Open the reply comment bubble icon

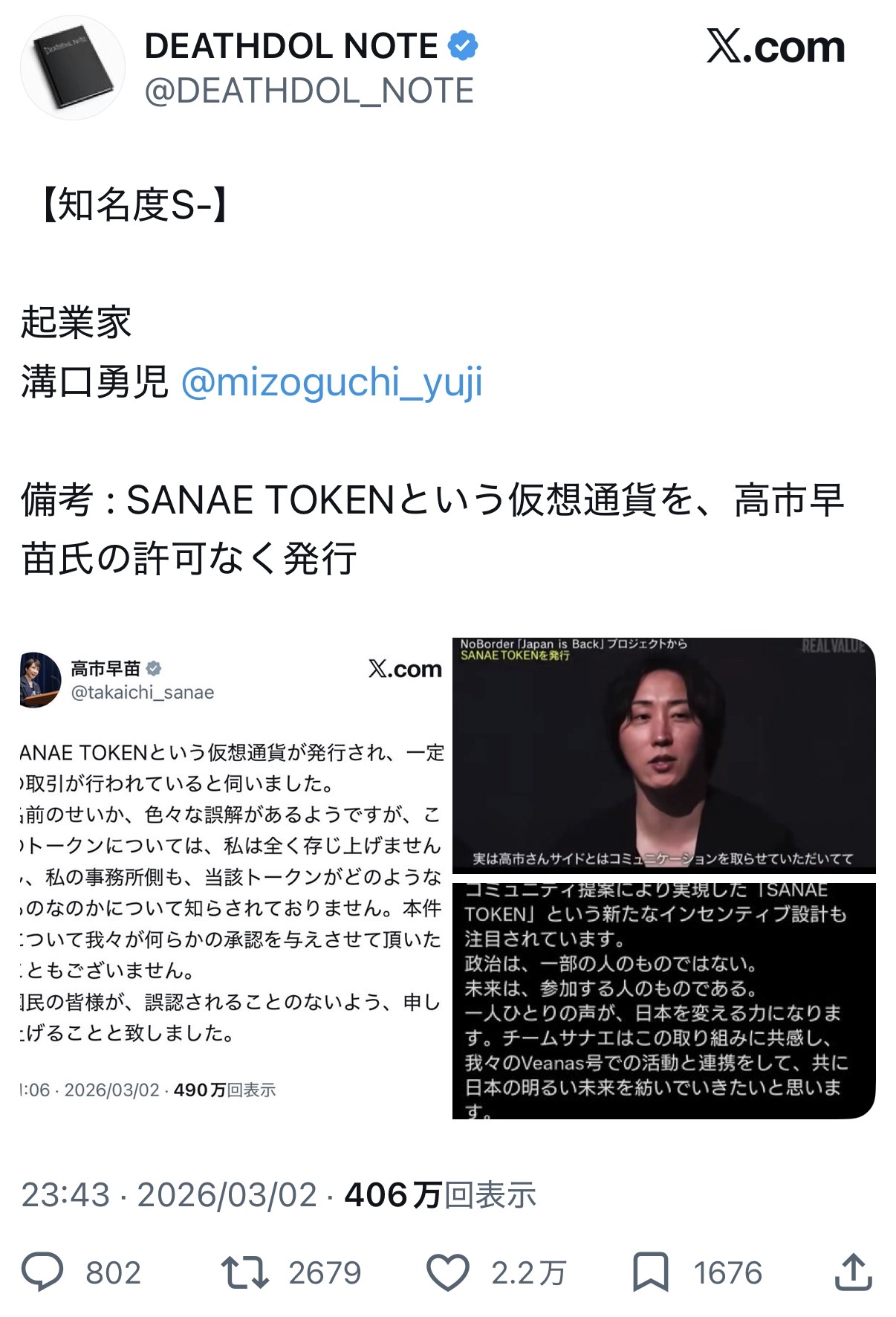click(x=43, y=1272)
